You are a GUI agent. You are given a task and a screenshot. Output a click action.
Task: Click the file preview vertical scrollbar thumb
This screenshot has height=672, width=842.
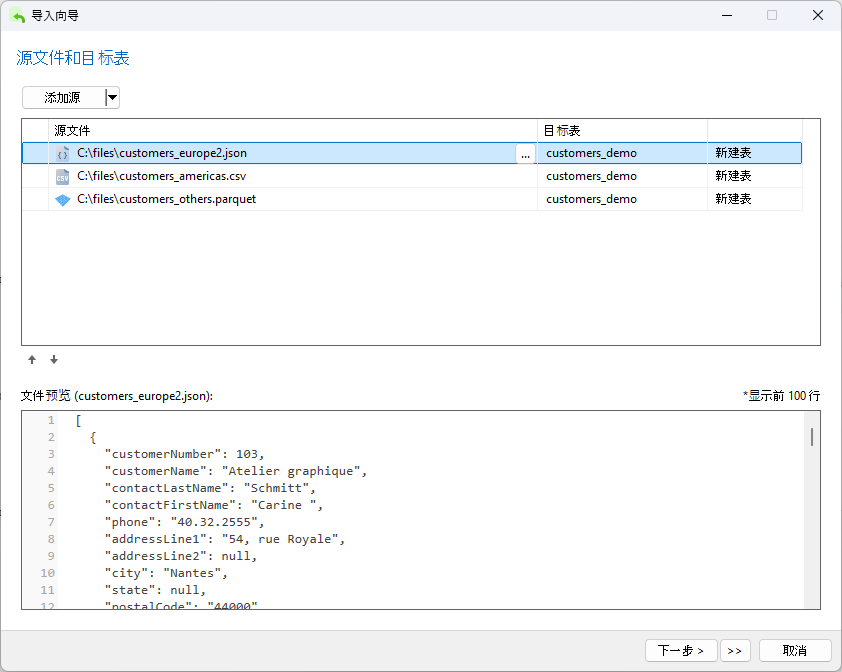point(812,437)
